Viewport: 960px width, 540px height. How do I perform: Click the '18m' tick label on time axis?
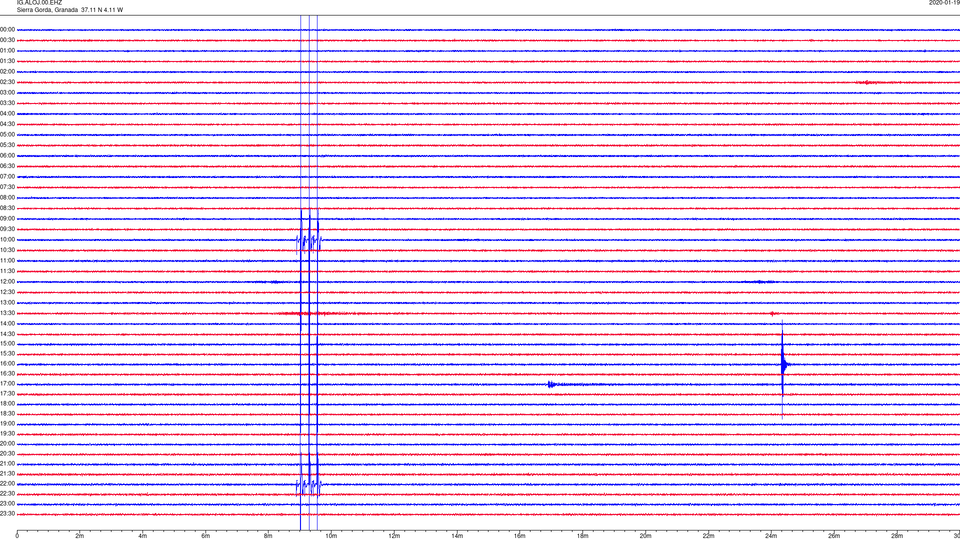pyautogui.click(x=582, y=536)
